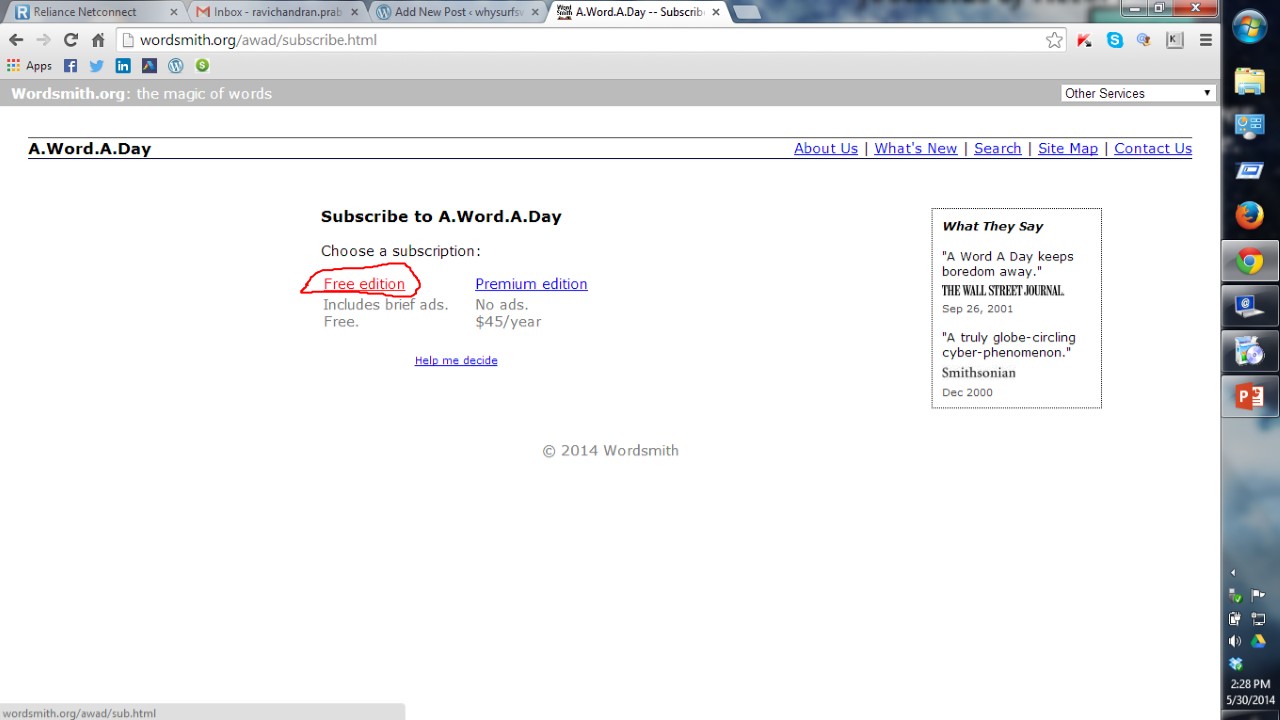Expand the Other Services dropdown
This screenshot has width=1280, height=720.
1138,93
